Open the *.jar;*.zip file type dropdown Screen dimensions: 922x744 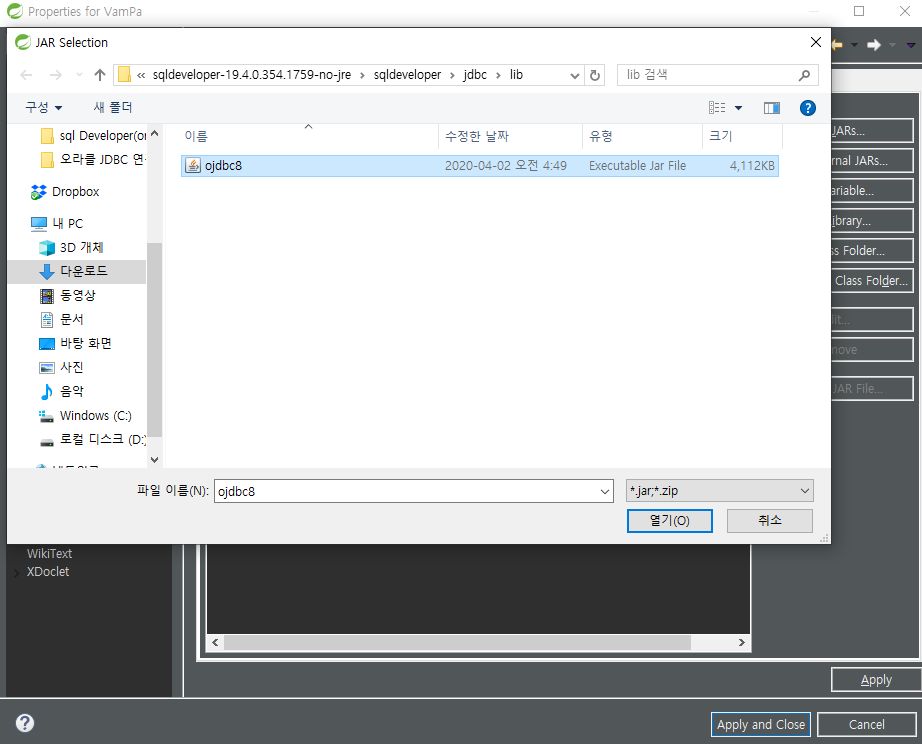click(720, 491)
